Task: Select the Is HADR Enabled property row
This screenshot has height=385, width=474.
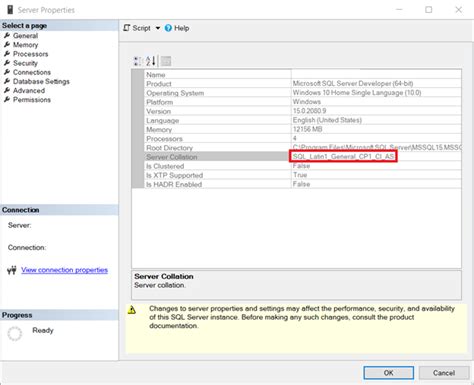Action: point(303,184)
